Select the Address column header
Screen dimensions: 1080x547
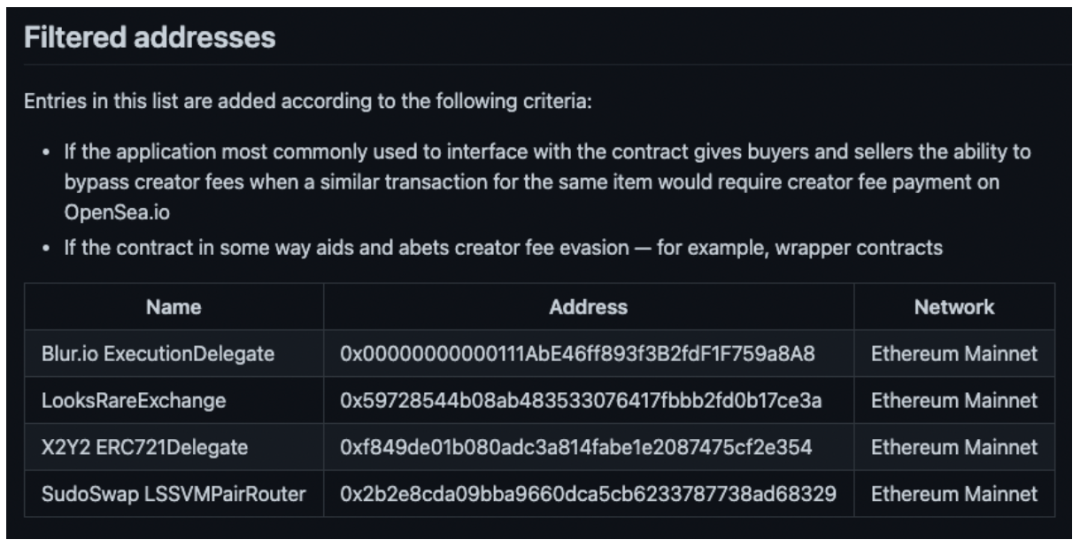tap(588, 307)
